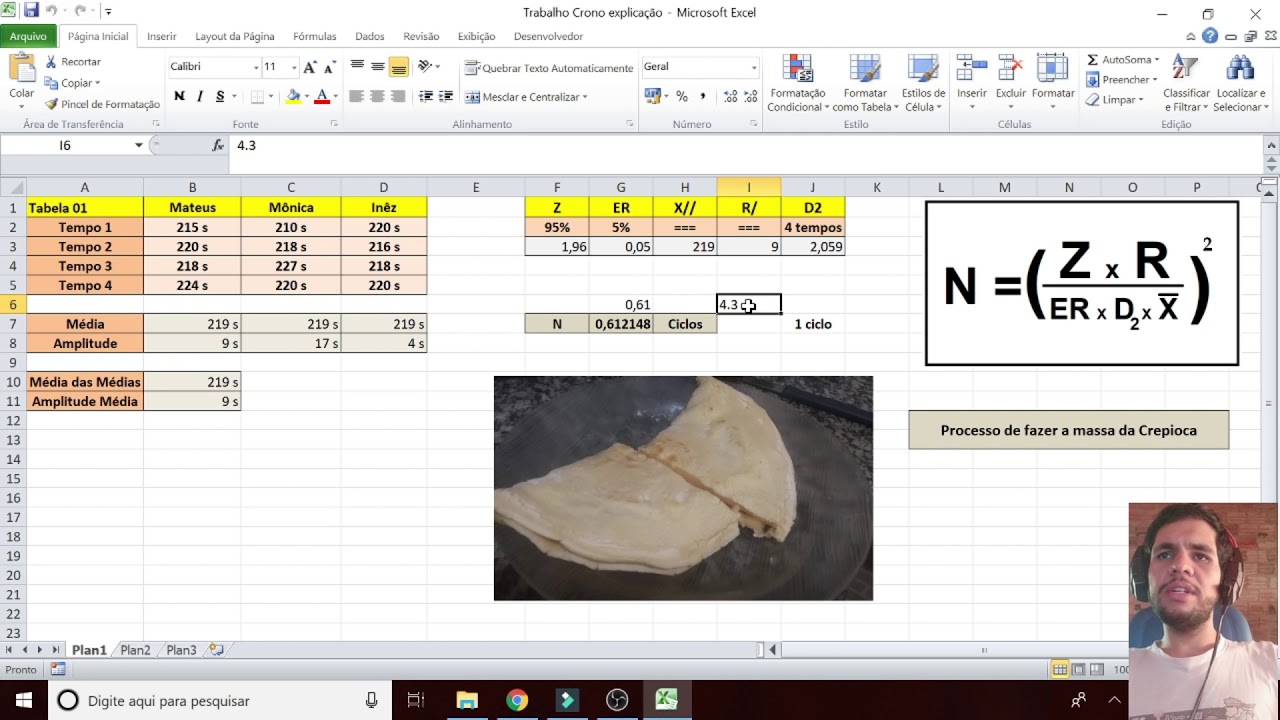This screenshot has height=720, width=1280.
Task: Decrease font size with small A icon
Action: click(x=327, y=67)
